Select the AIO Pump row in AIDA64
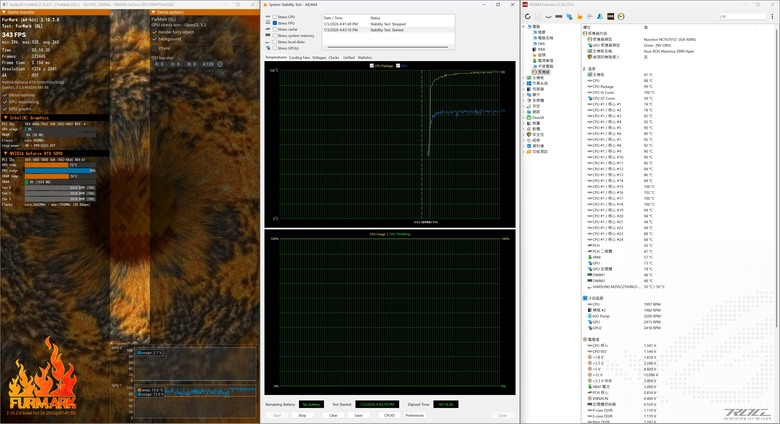 (624, 316)
